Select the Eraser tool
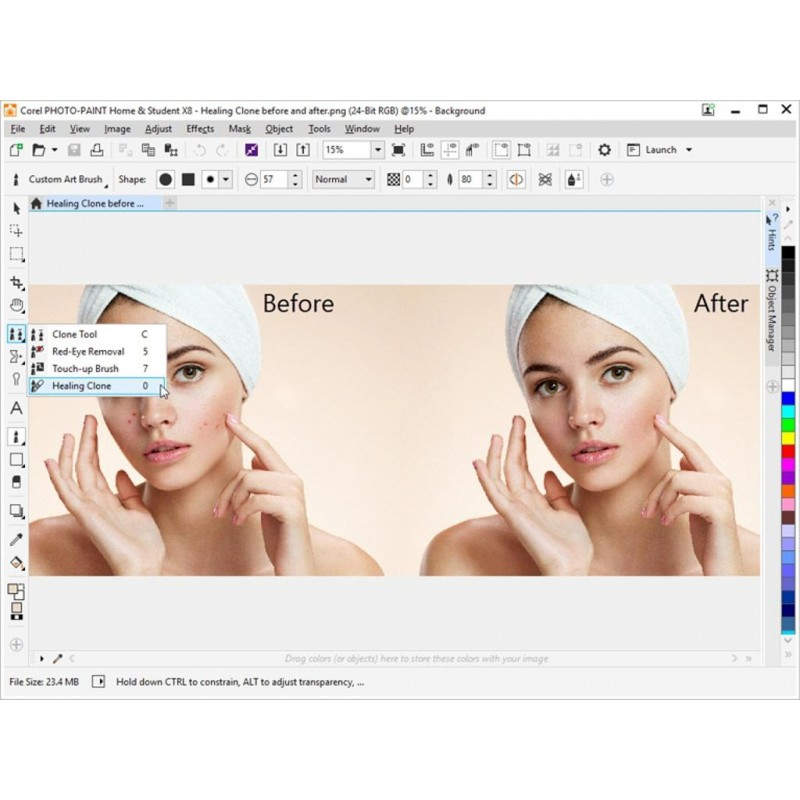The image size is (800, 800). pos(16,483)
